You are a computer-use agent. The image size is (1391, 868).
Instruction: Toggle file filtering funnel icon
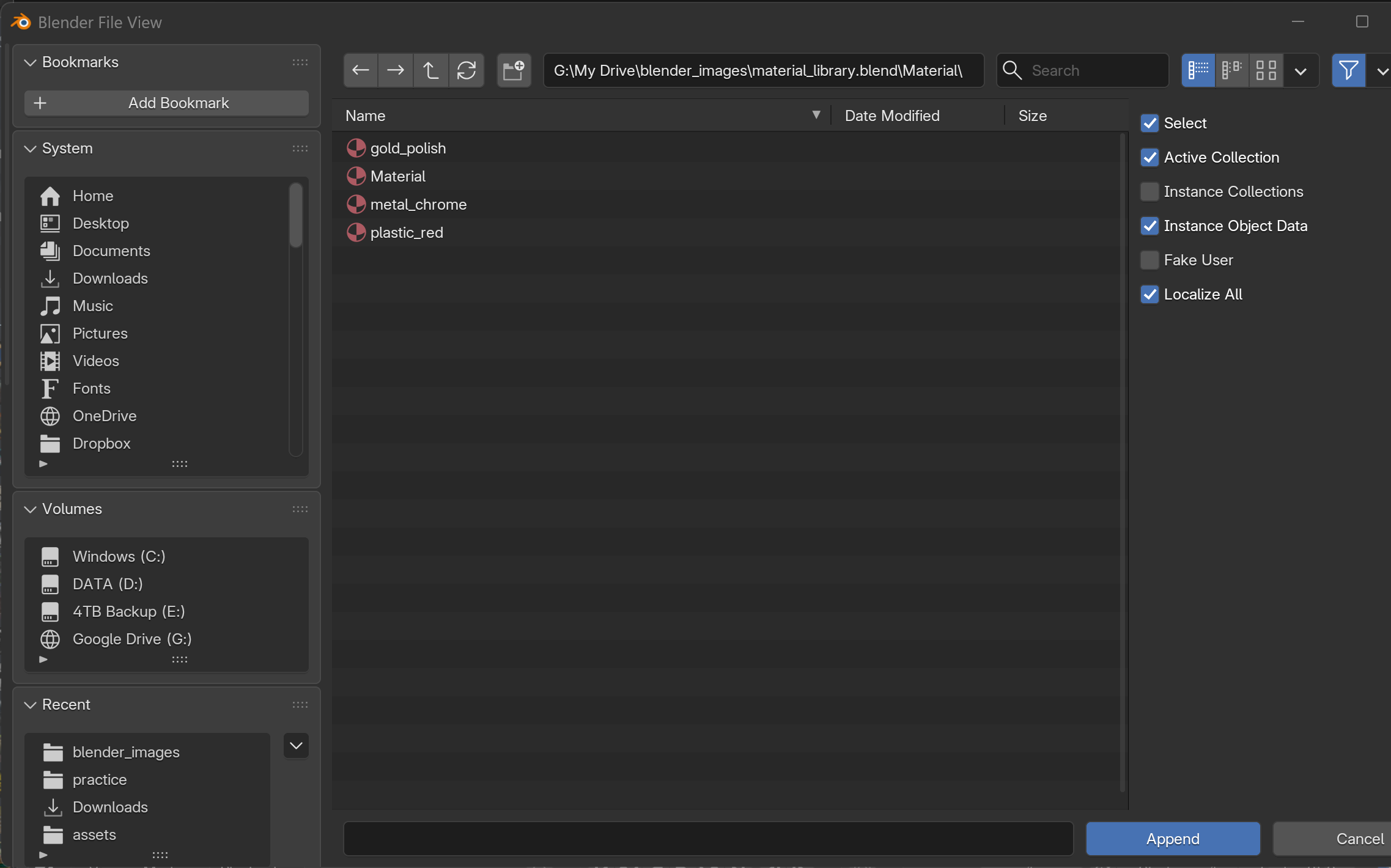1348,70
